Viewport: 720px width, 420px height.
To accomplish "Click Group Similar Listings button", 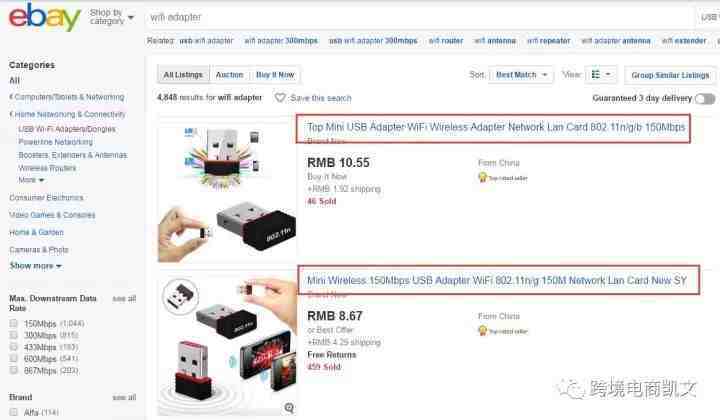I will pyautogui.click(x=670, y=75).
